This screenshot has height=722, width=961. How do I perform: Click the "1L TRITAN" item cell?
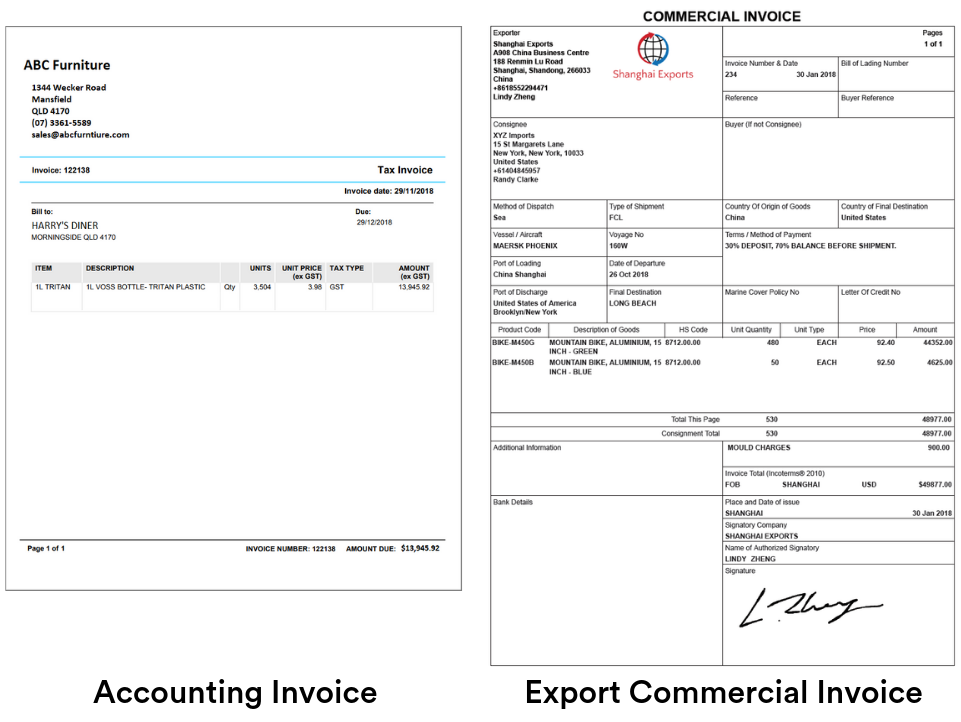tap(53, 287)
